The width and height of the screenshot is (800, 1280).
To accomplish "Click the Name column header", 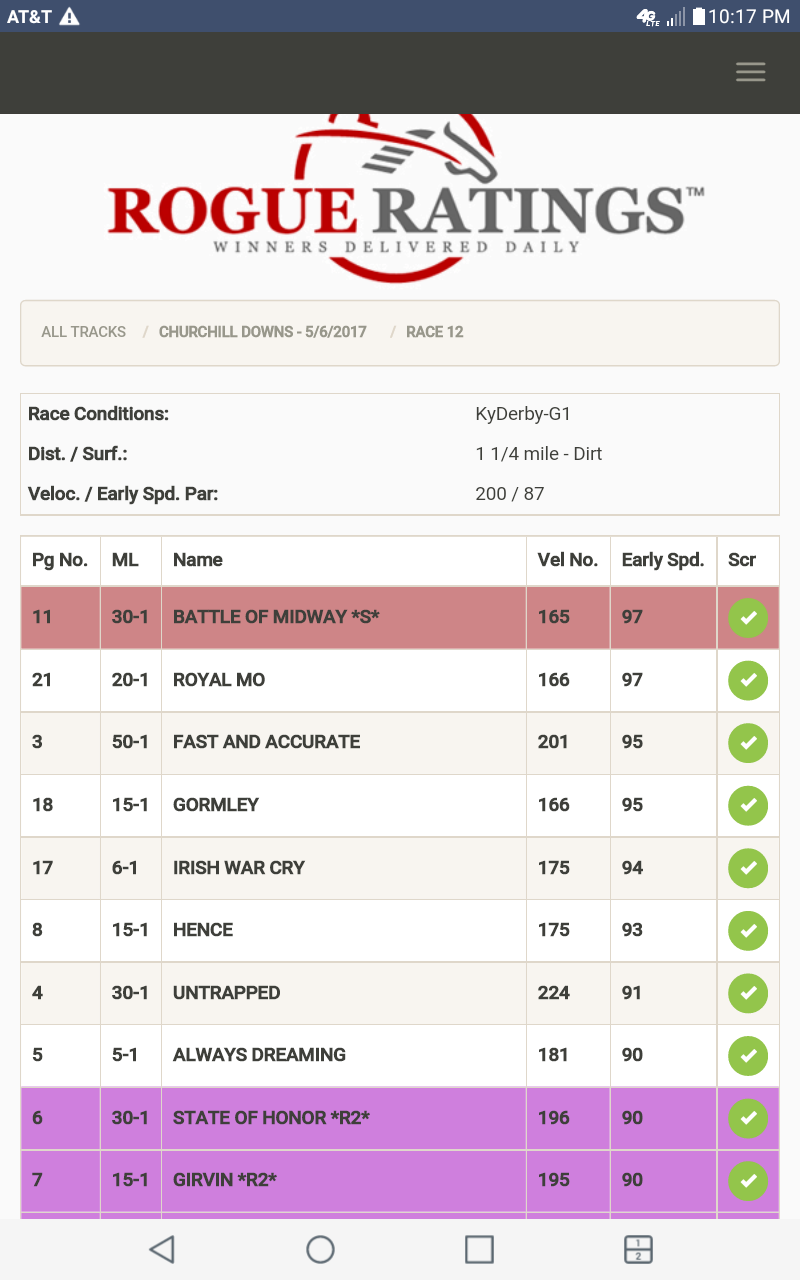I will 198,560.
